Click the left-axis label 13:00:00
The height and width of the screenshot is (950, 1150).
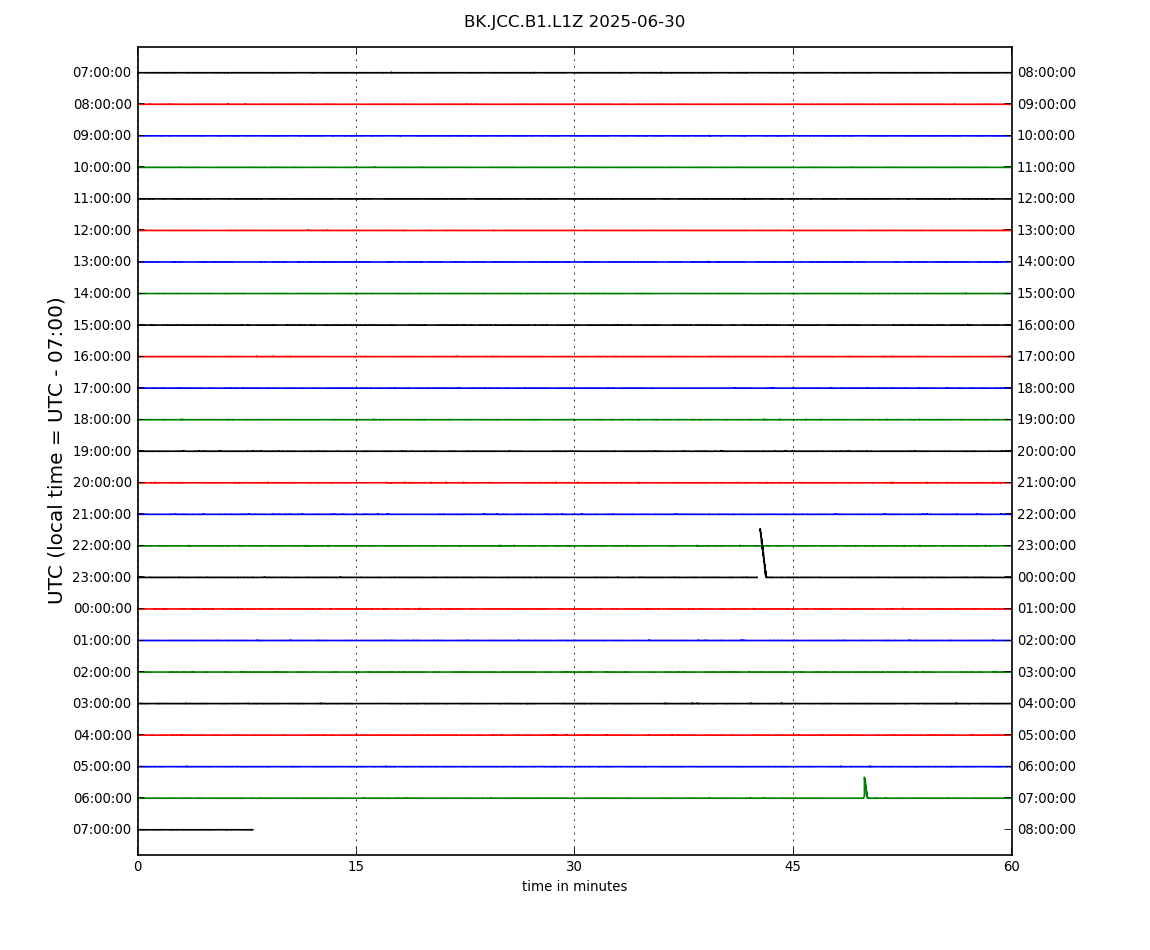pos(103,262)
